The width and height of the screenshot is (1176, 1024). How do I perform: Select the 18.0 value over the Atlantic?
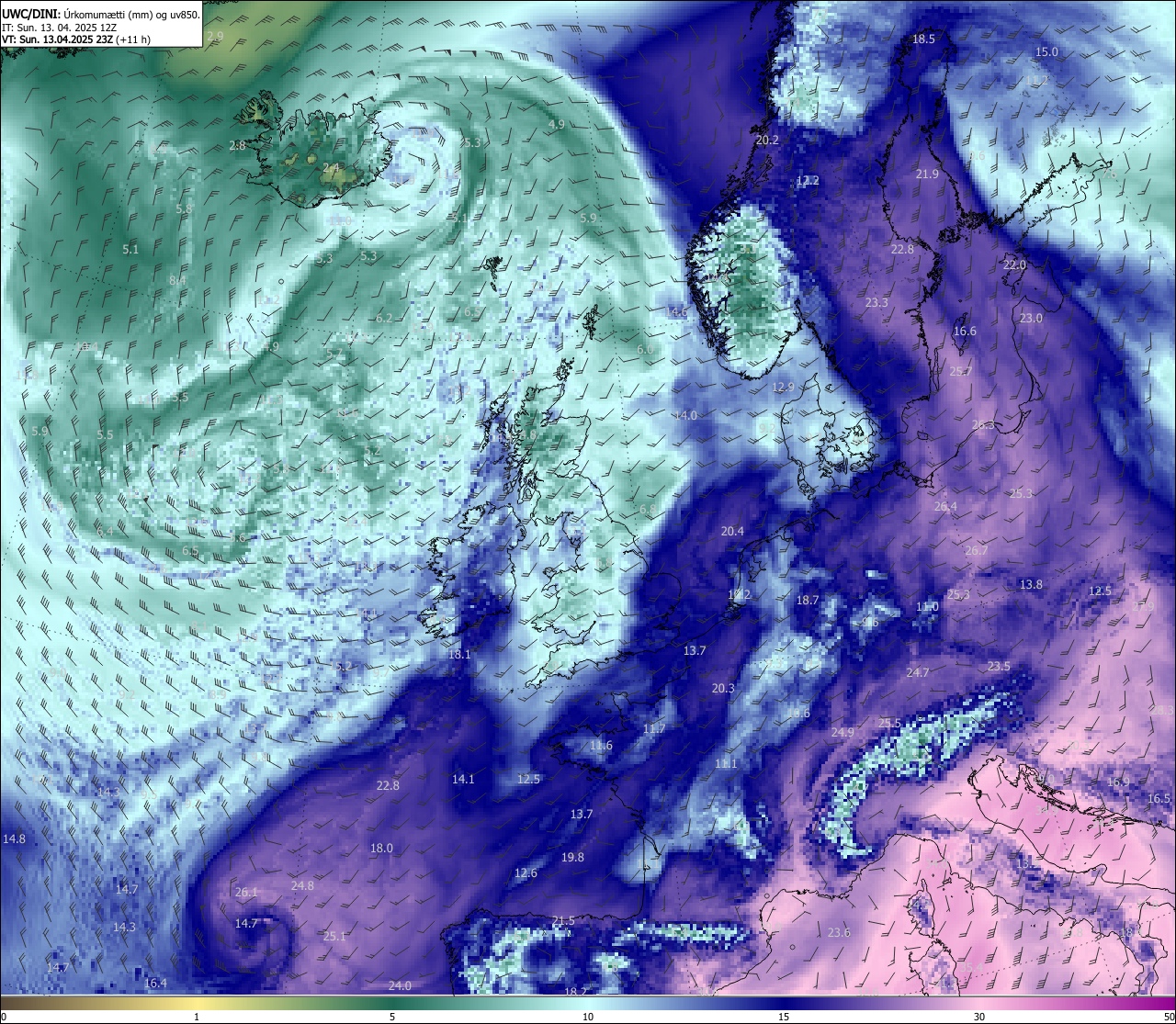381,848
